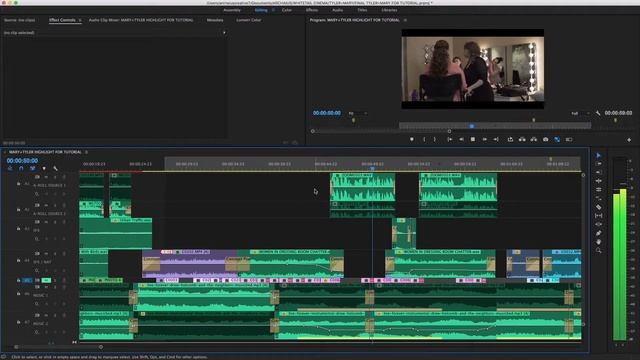Open the Fit zoom level dropdown
Viewport: 640px width, 360px height.
coord(358,113)
